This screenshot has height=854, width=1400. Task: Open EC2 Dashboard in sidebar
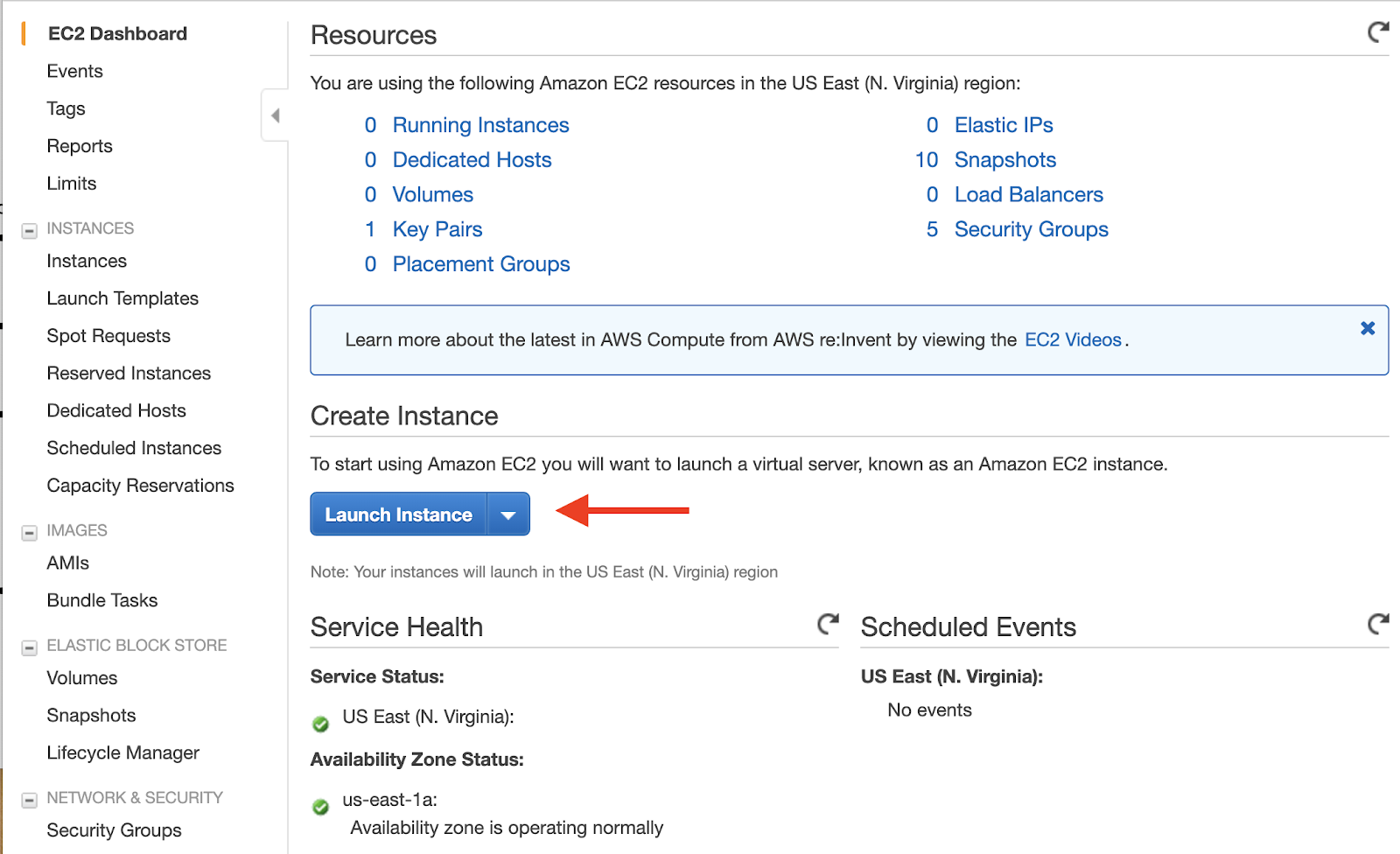tap(117, 33)
